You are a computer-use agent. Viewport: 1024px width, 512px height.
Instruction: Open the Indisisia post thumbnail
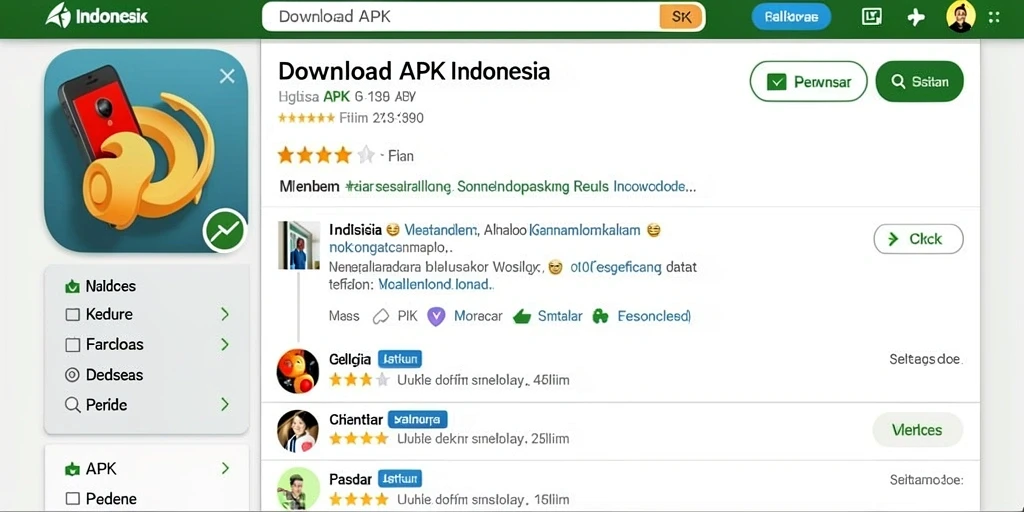(299, 246)
